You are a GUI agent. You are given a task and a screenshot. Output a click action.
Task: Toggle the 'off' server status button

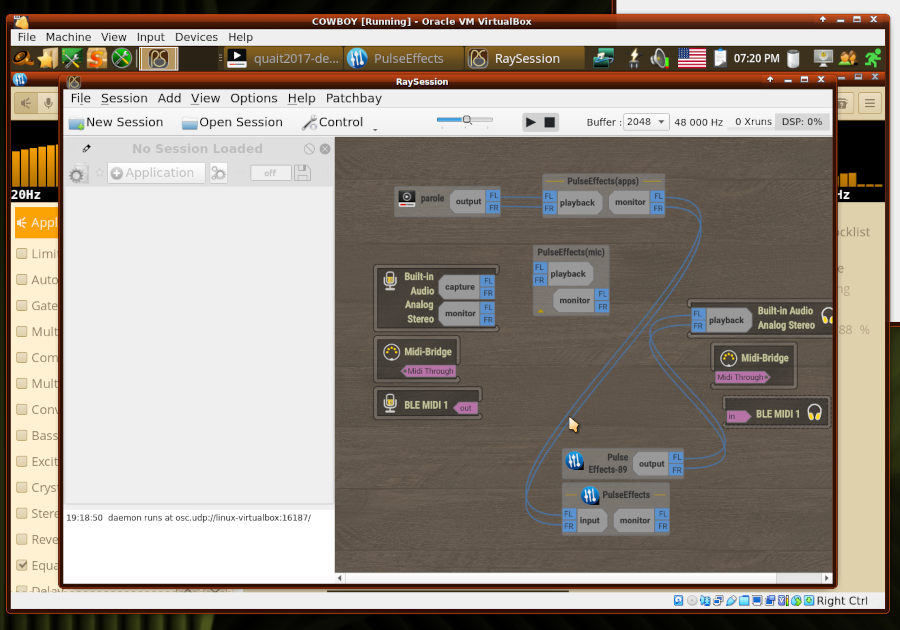pyautogui.click(x=269, y=173)
